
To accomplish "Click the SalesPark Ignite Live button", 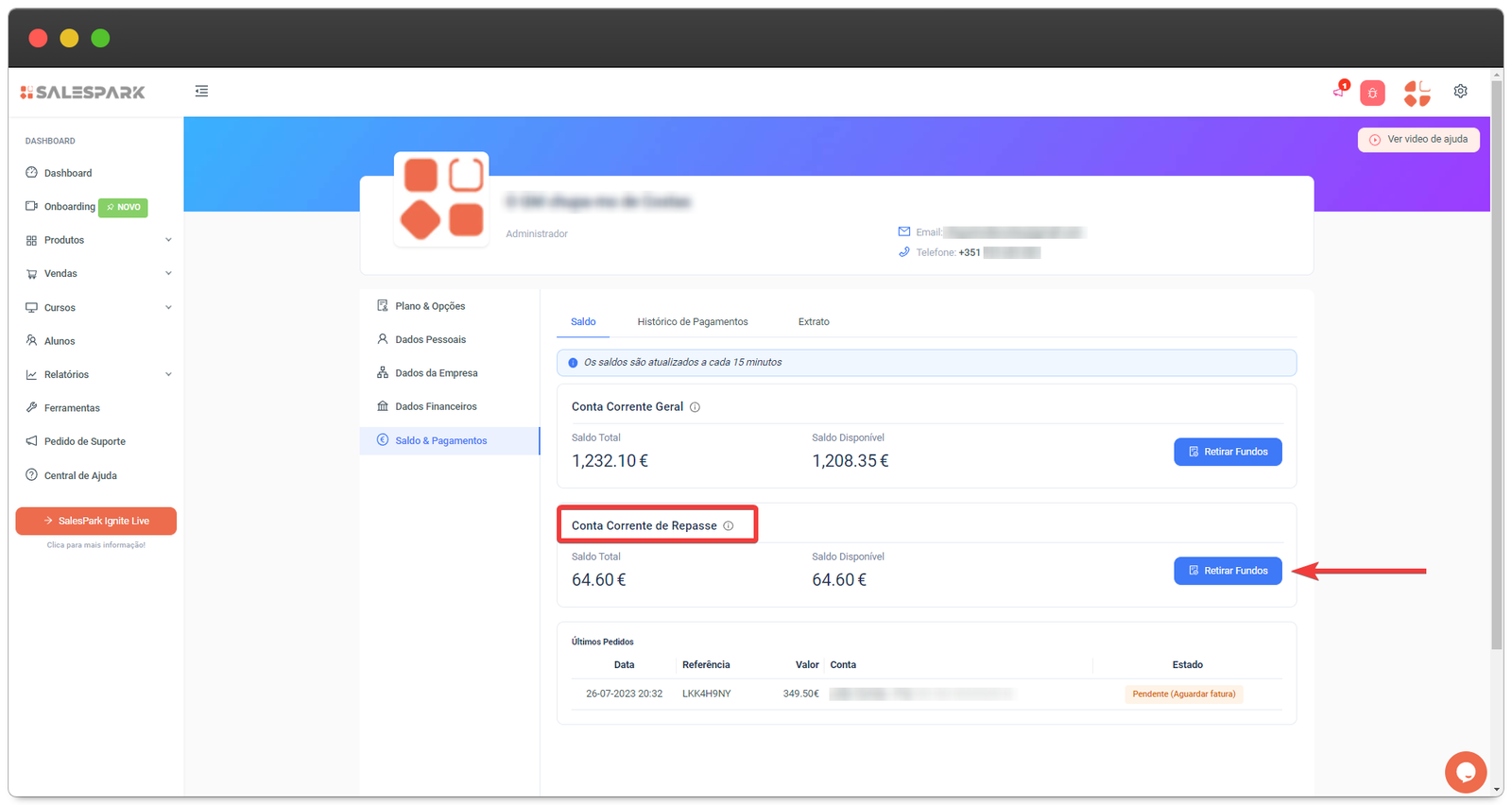I will 96,522.
